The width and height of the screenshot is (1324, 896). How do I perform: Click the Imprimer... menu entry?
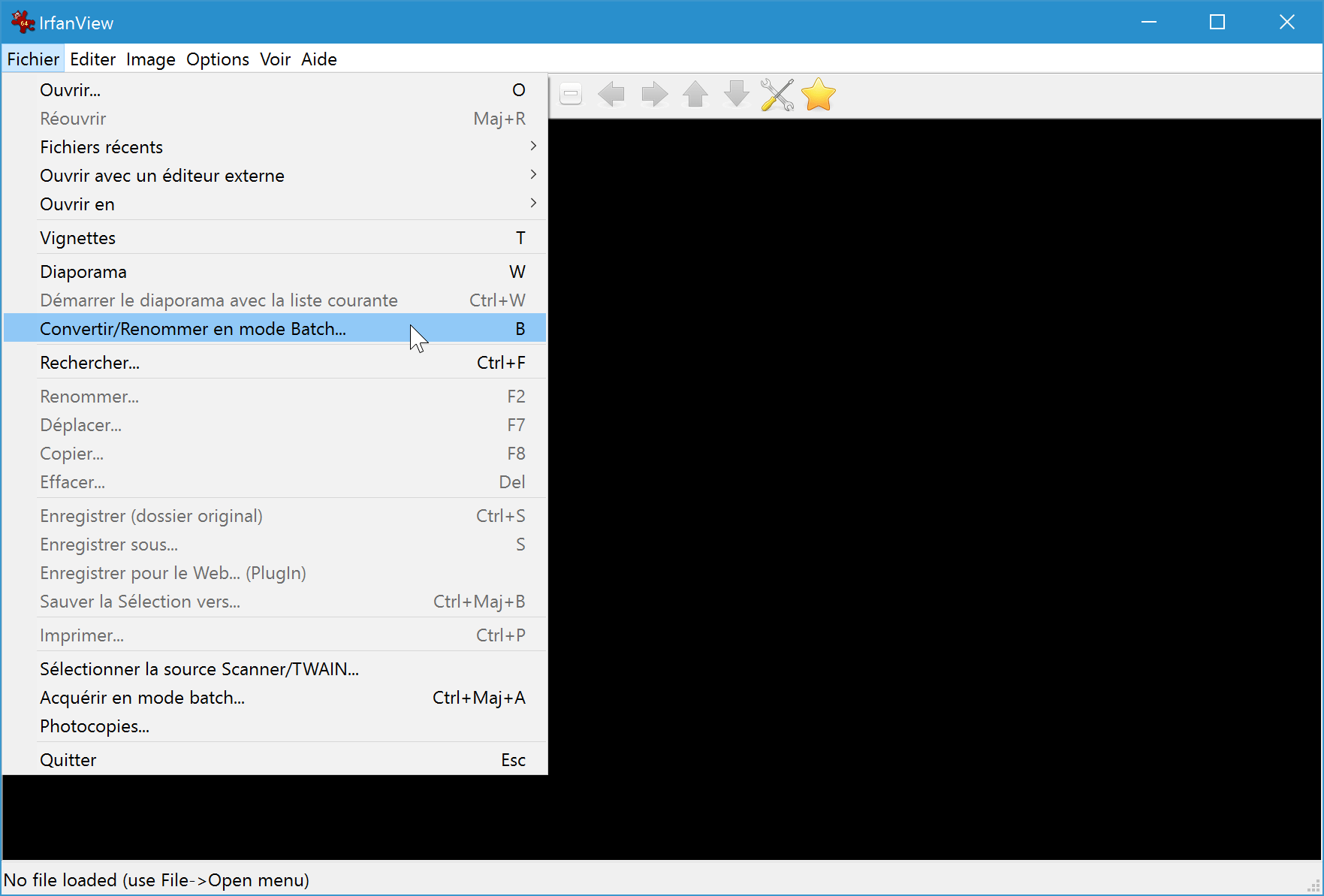[275, 635]
